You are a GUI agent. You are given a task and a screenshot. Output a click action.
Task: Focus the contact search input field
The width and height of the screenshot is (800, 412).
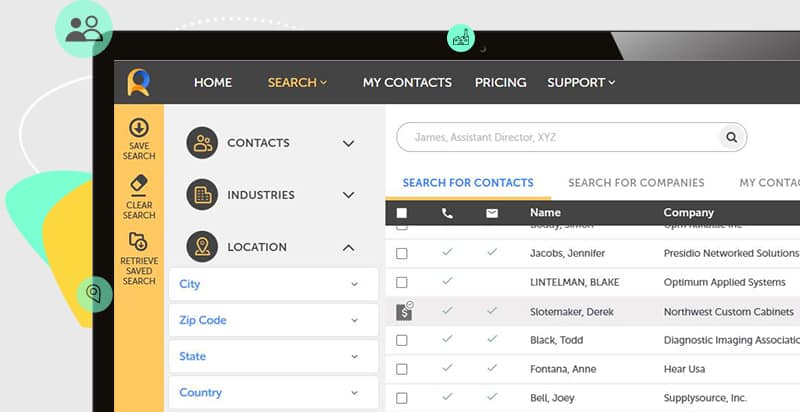[571, 137]
